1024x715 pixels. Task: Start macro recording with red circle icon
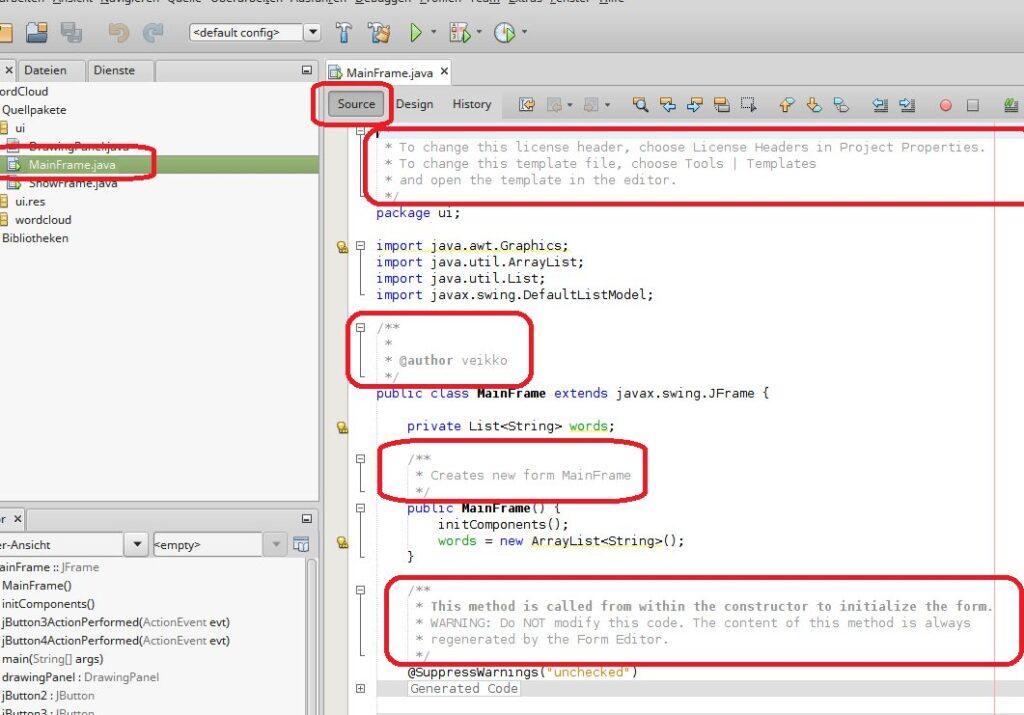tap(945, 105)
